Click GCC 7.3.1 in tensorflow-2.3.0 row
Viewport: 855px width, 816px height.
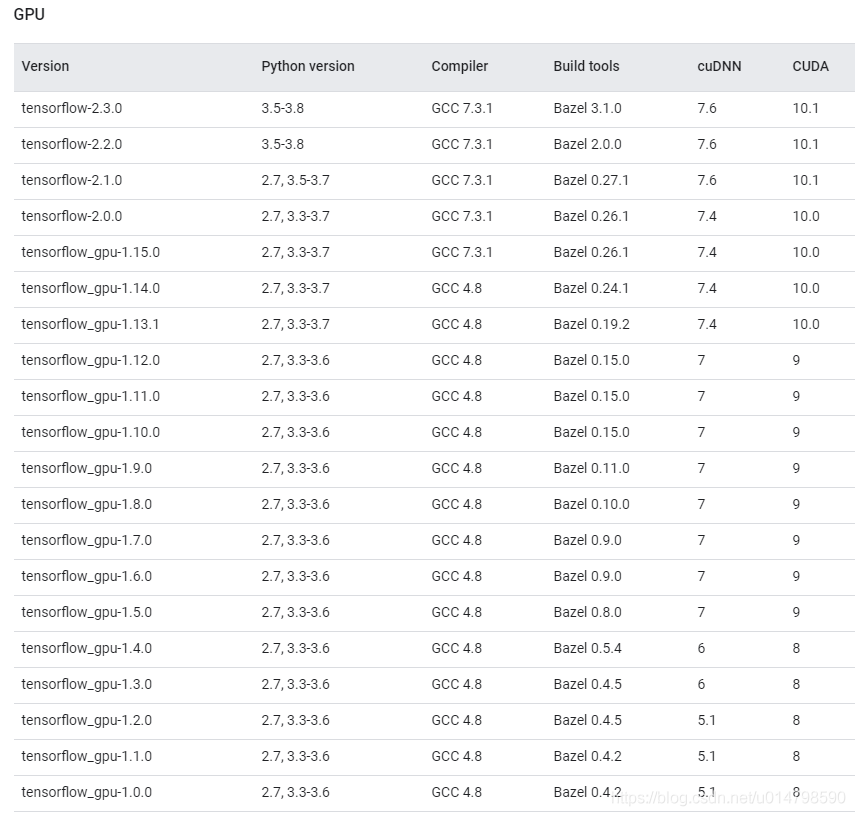(462, 108)
